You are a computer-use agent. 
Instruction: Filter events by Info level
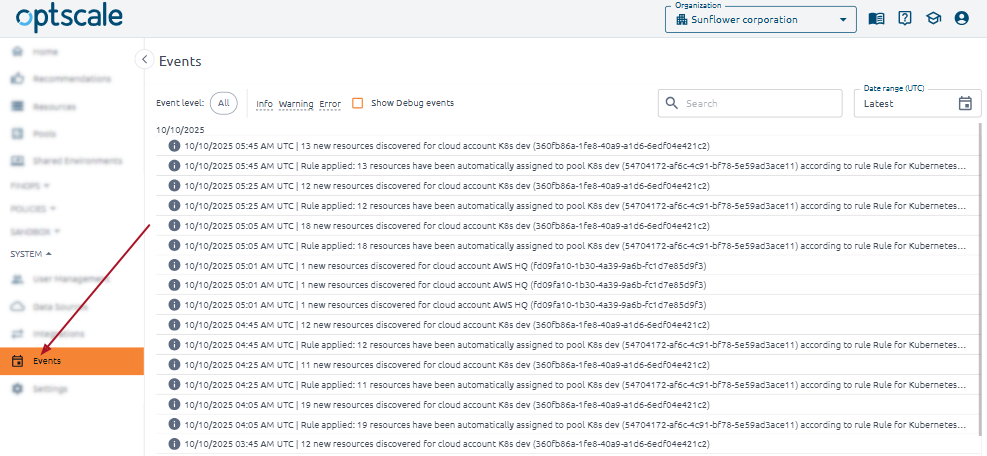tap(264, 104)
